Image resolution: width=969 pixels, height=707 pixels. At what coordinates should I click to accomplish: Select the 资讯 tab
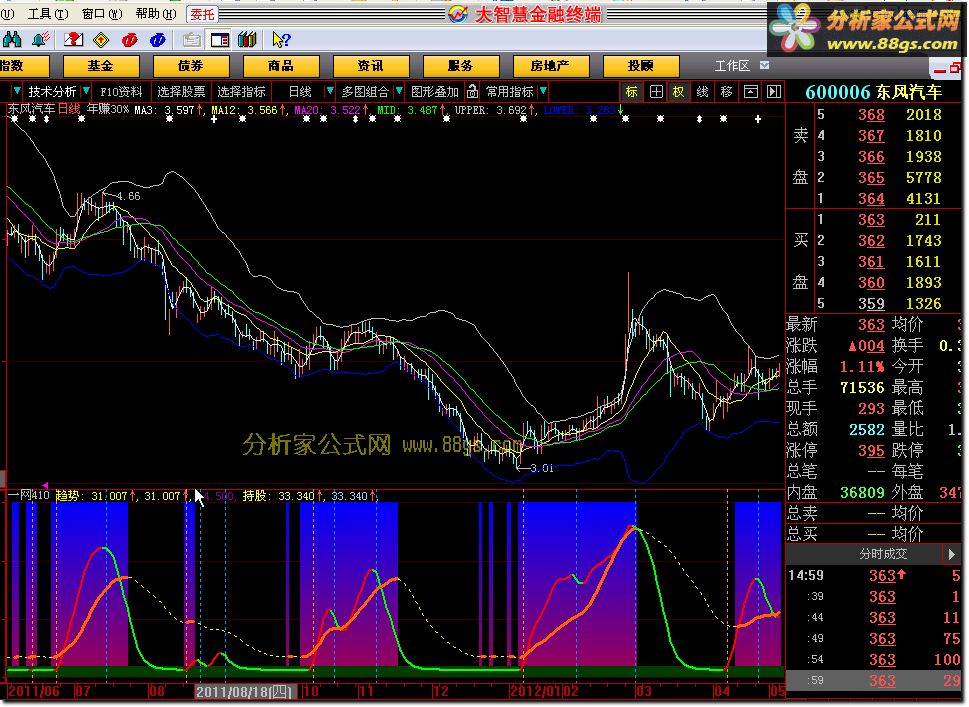[370, 66]
